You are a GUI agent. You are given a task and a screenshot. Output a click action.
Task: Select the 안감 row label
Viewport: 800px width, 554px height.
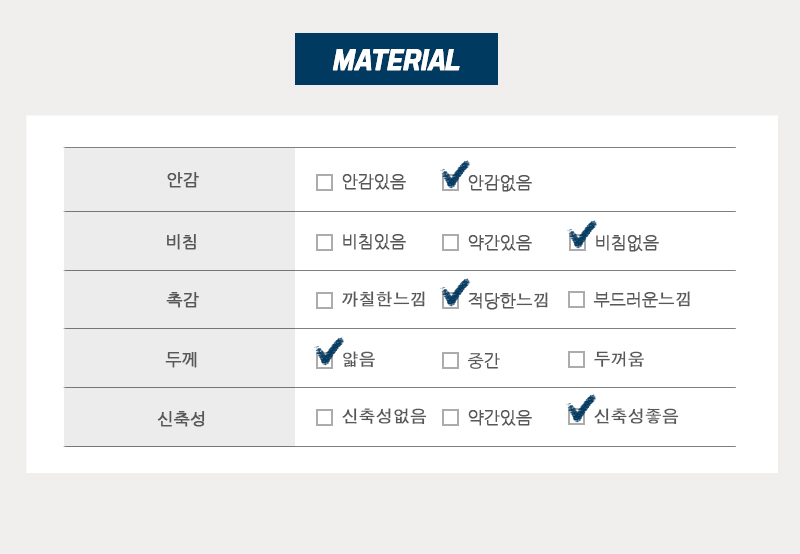pos(180,180)
